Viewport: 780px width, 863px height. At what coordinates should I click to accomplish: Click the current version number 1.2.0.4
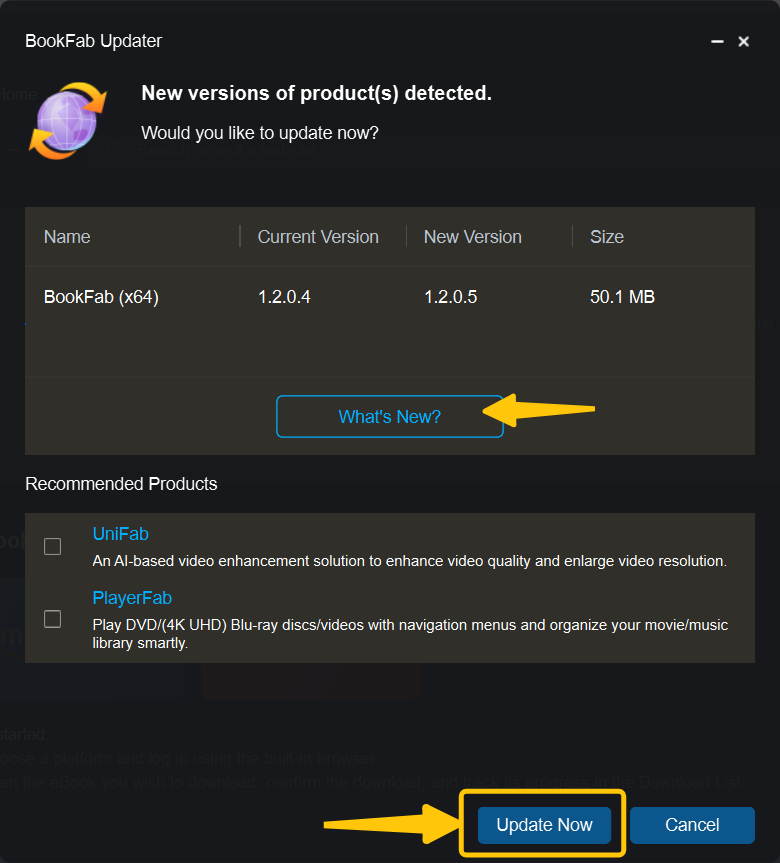click(284, 297)
